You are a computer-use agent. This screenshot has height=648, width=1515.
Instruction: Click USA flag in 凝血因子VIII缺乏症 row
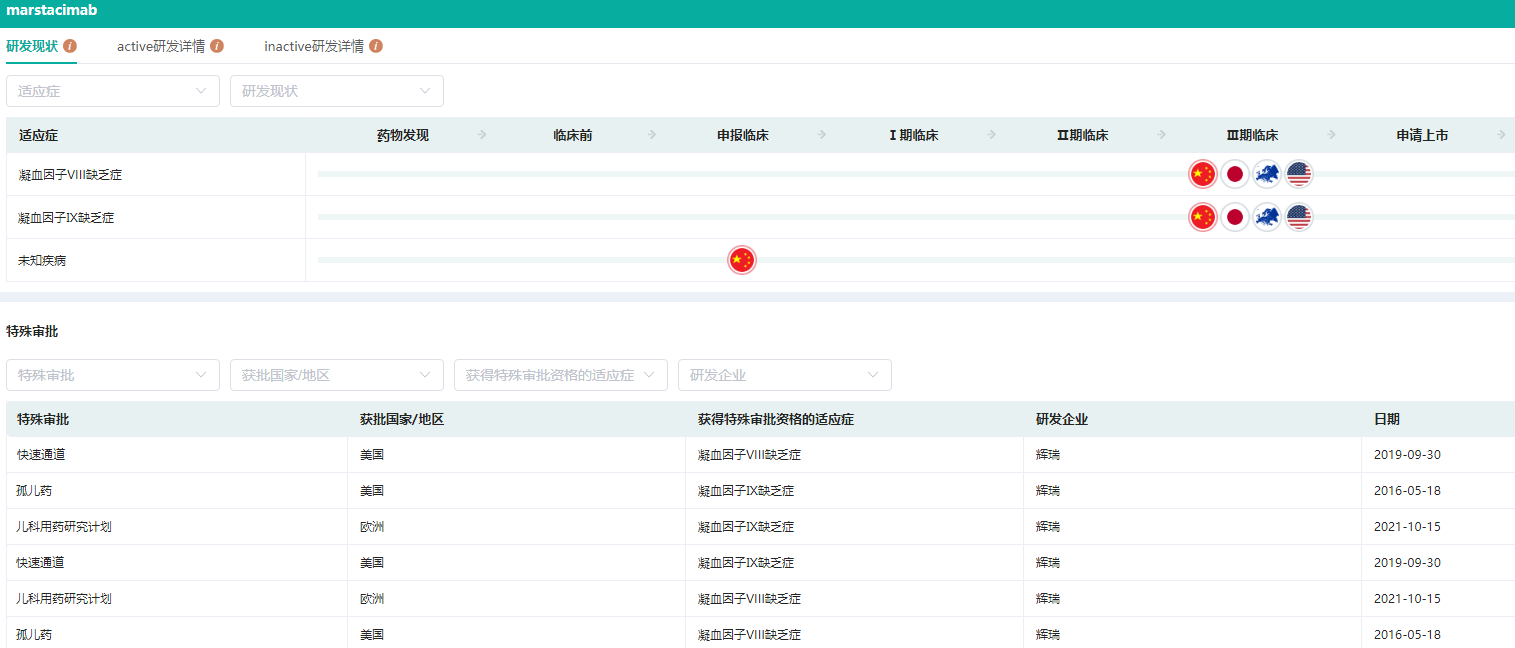coord(1299,174)
